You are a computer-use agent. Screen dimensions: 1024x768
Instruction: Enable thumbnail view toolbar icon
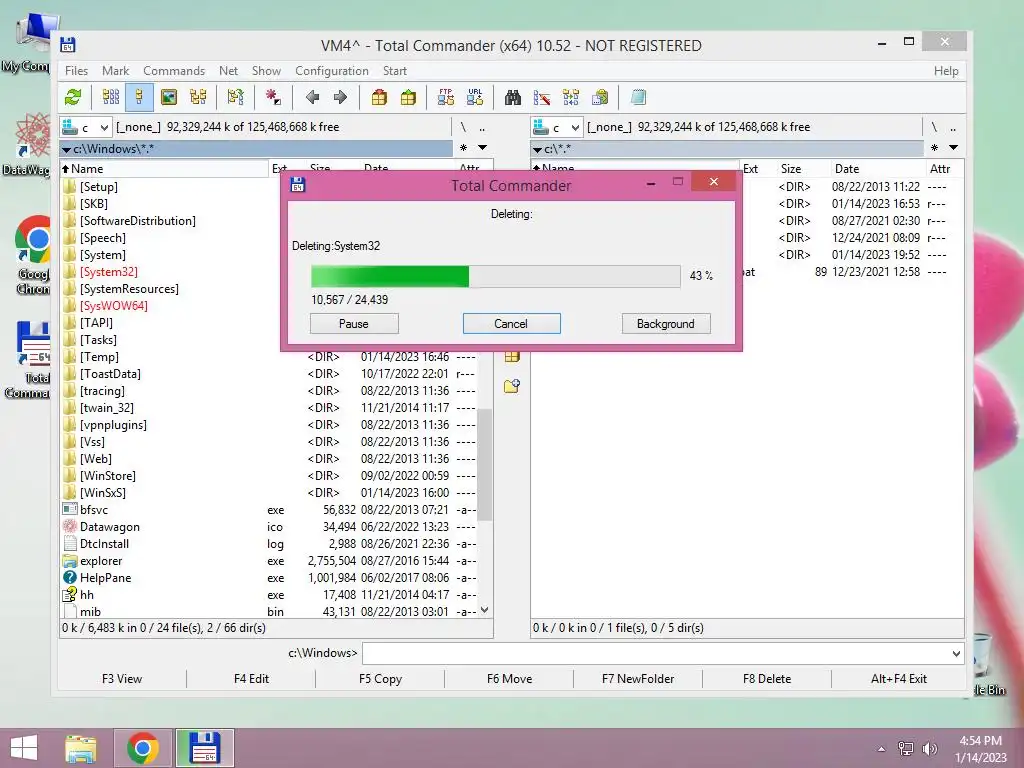(x=168, y=98)
